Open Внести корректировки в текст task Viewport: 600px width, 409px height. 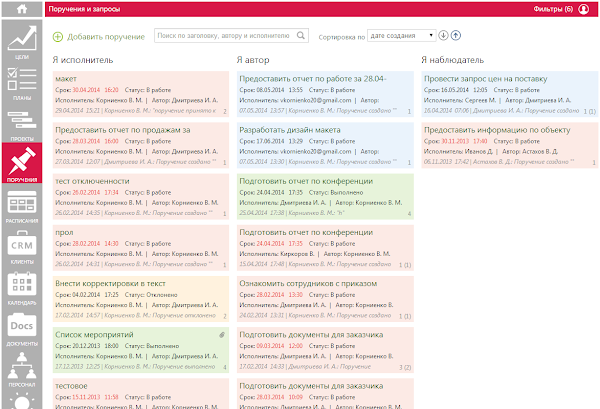[110, 284]
